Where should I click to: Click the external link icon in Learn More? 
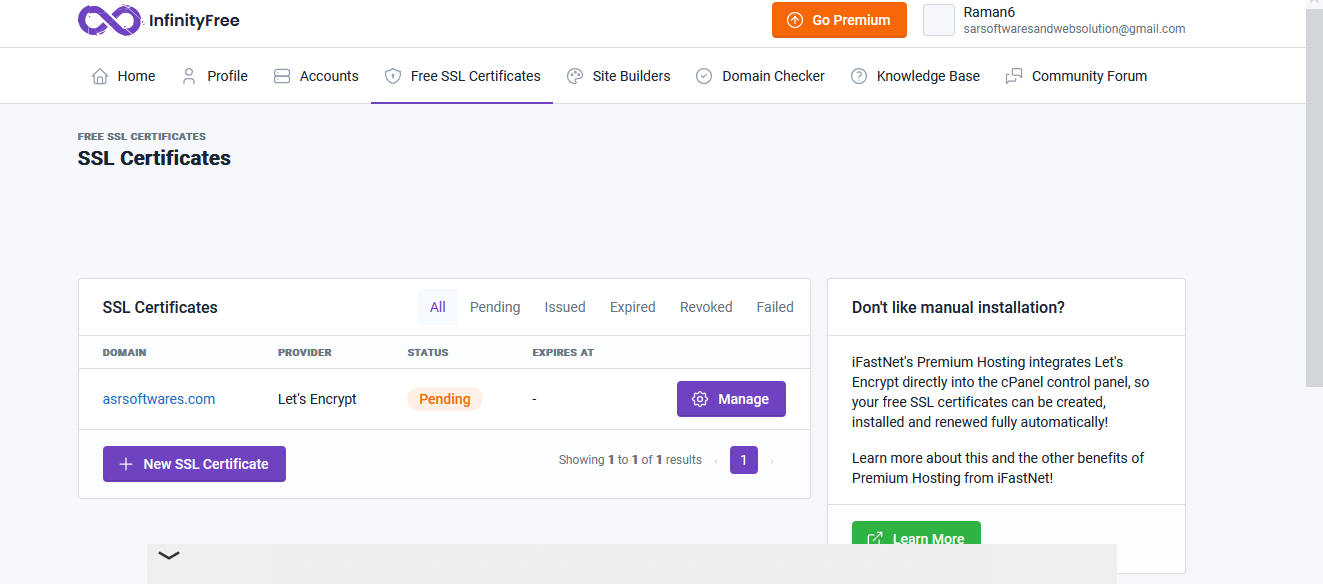pos(875,539)
